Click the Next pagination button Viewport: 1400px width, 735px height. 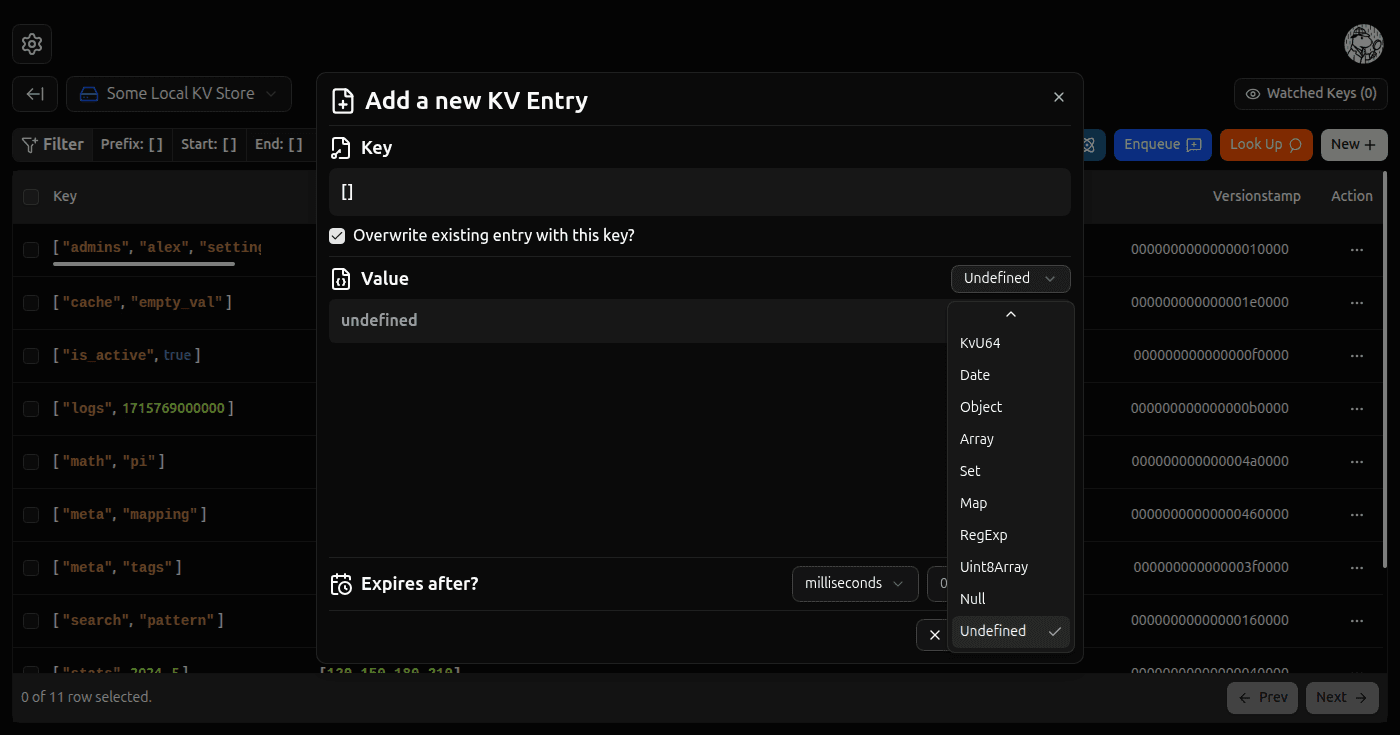[x=1342, y=697]
